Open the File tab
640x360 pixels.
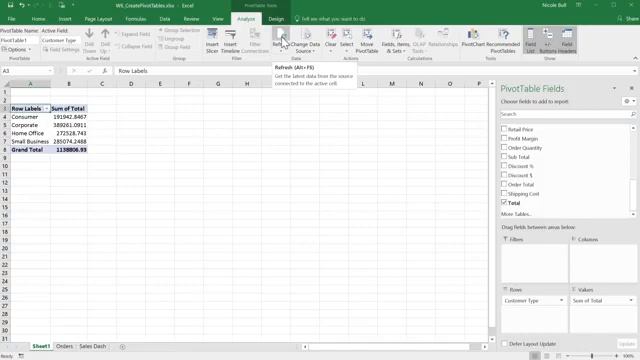click(11, 19)
